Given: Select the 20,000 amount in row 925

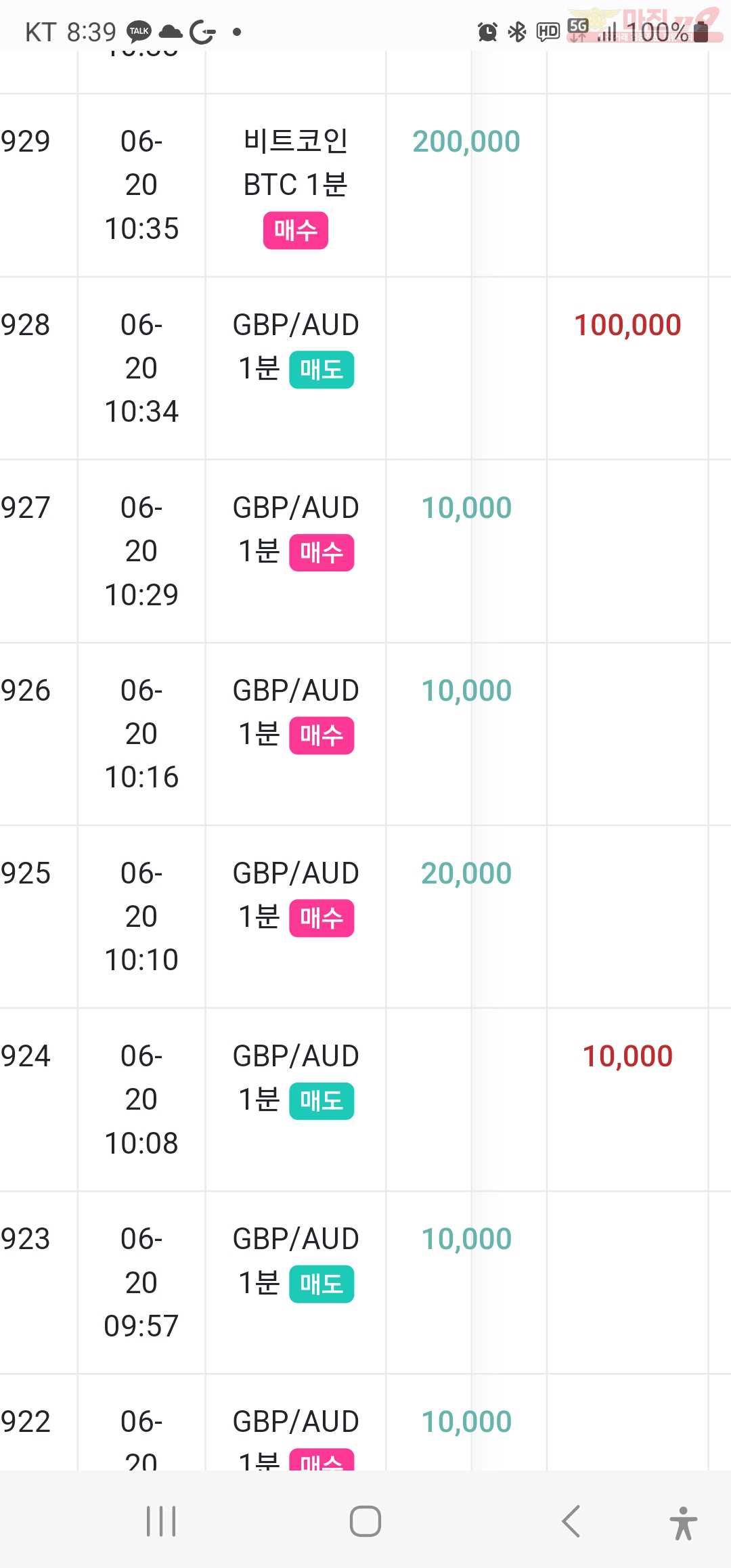Looking at the screenshot, I should click(466, 873).
